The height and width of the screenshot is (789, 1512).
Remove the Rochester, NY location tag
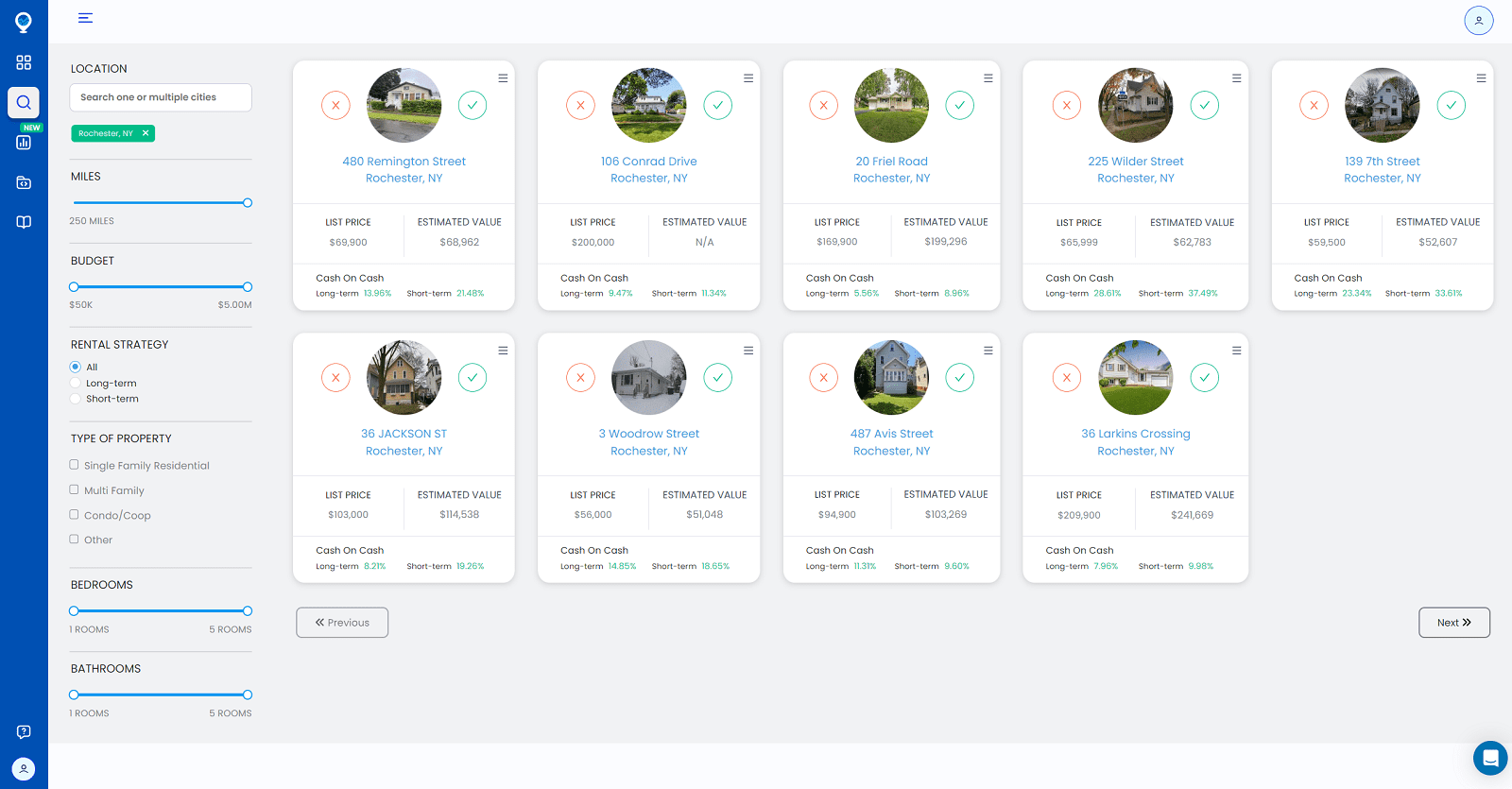pos(146,133)
